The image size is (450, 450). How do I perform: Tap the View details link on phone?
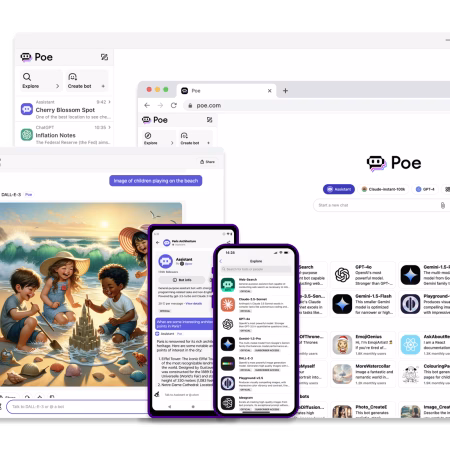point(194,304)
